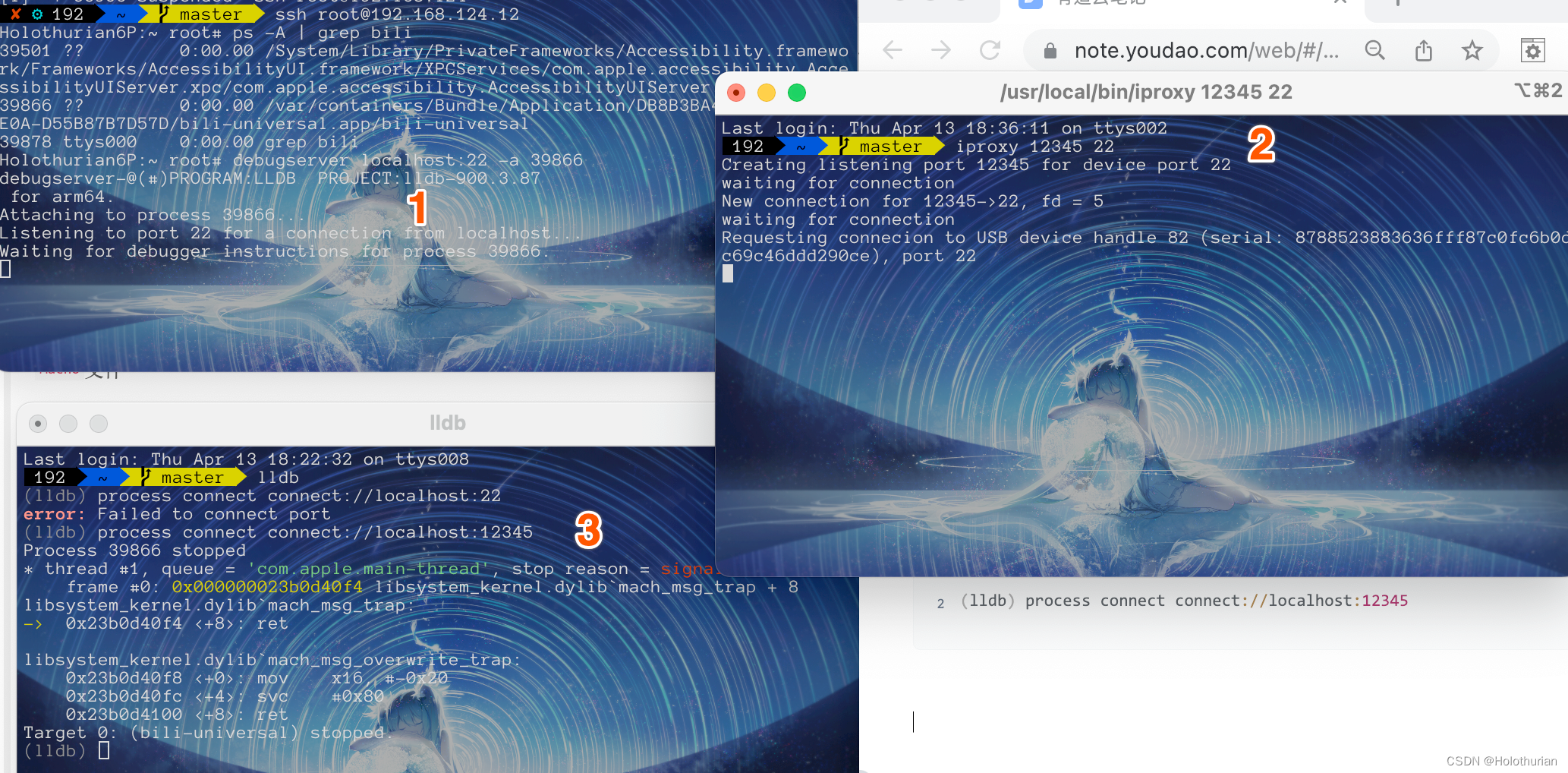Bookmark page with the star icon
The image size is (1568, 773).
[x=1472, y=51]
